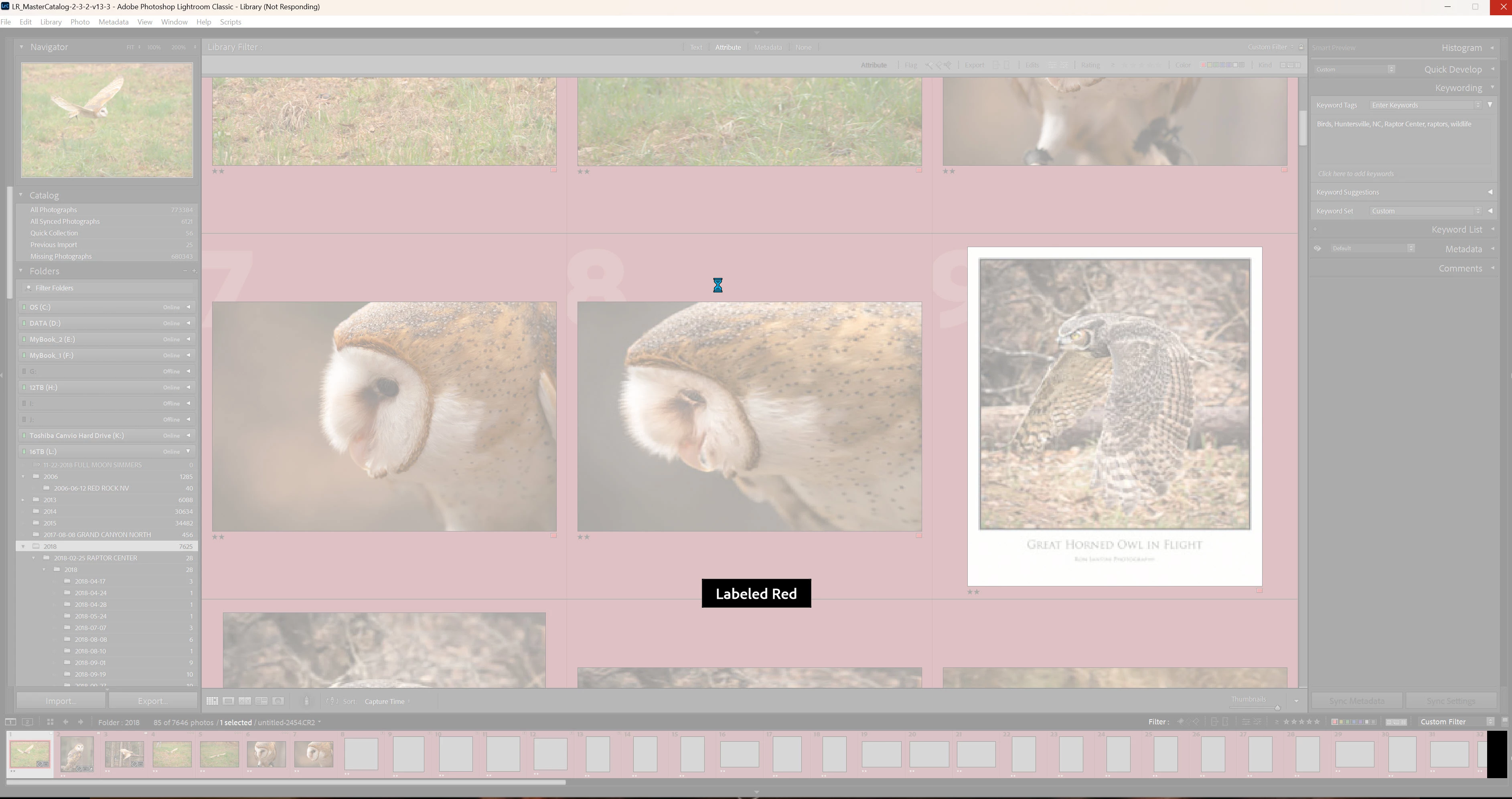This screenshot has width=1512, height=799.
Task: Click the Export button
Action: pos(153,701)
